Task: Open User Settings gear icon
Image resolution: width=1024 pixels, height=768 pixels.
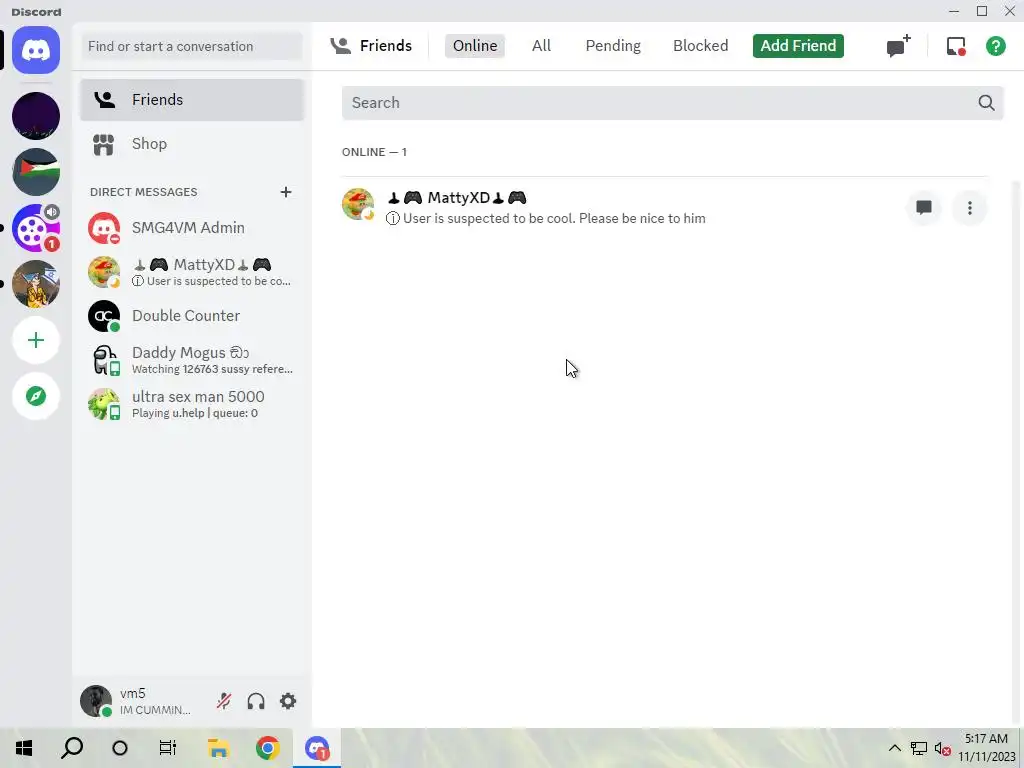Action: click(x=288, y=701)
